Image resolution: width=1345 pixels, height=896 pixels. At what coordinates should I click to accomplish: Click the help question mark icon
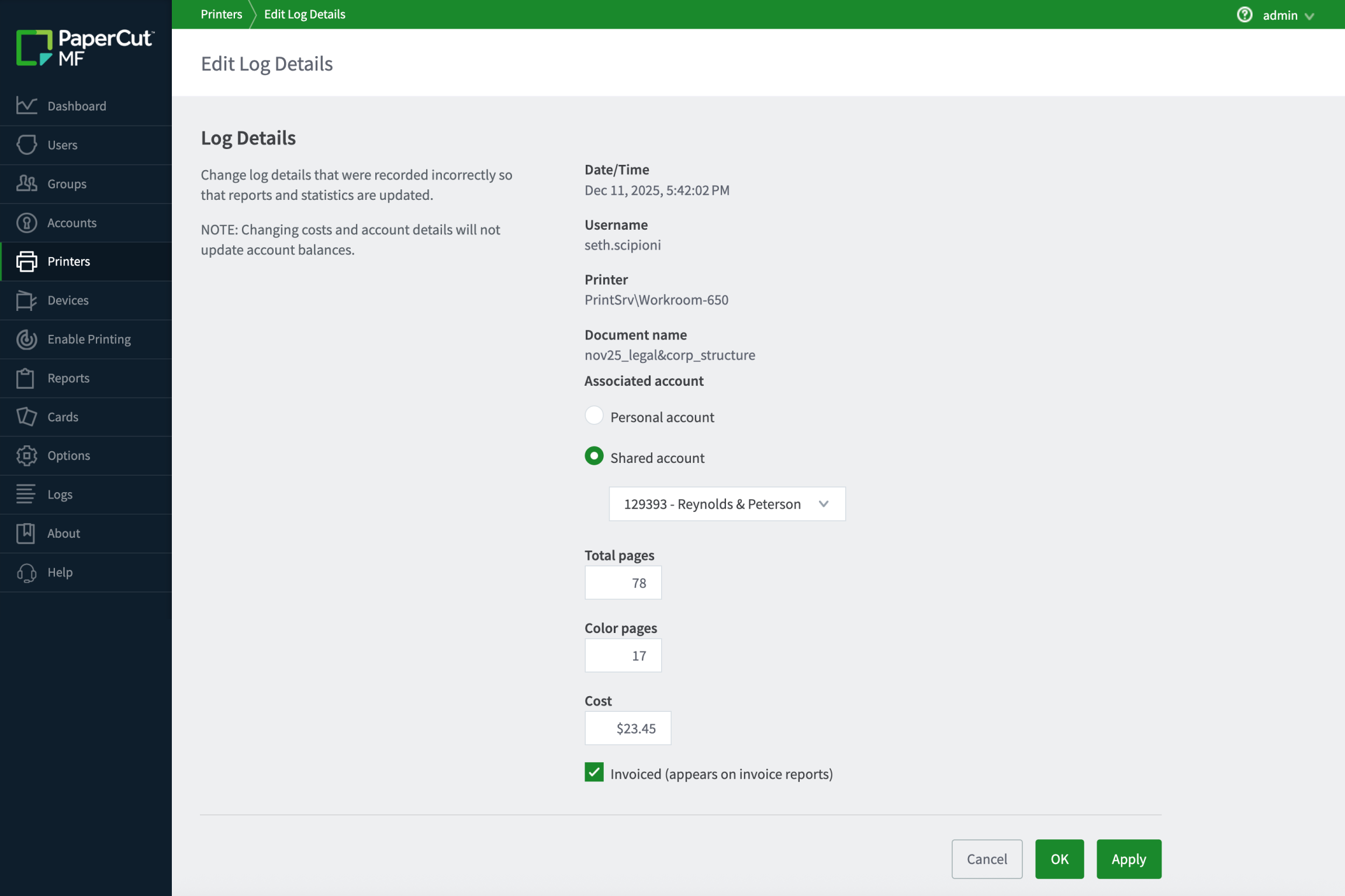(x=1244, y=15)
